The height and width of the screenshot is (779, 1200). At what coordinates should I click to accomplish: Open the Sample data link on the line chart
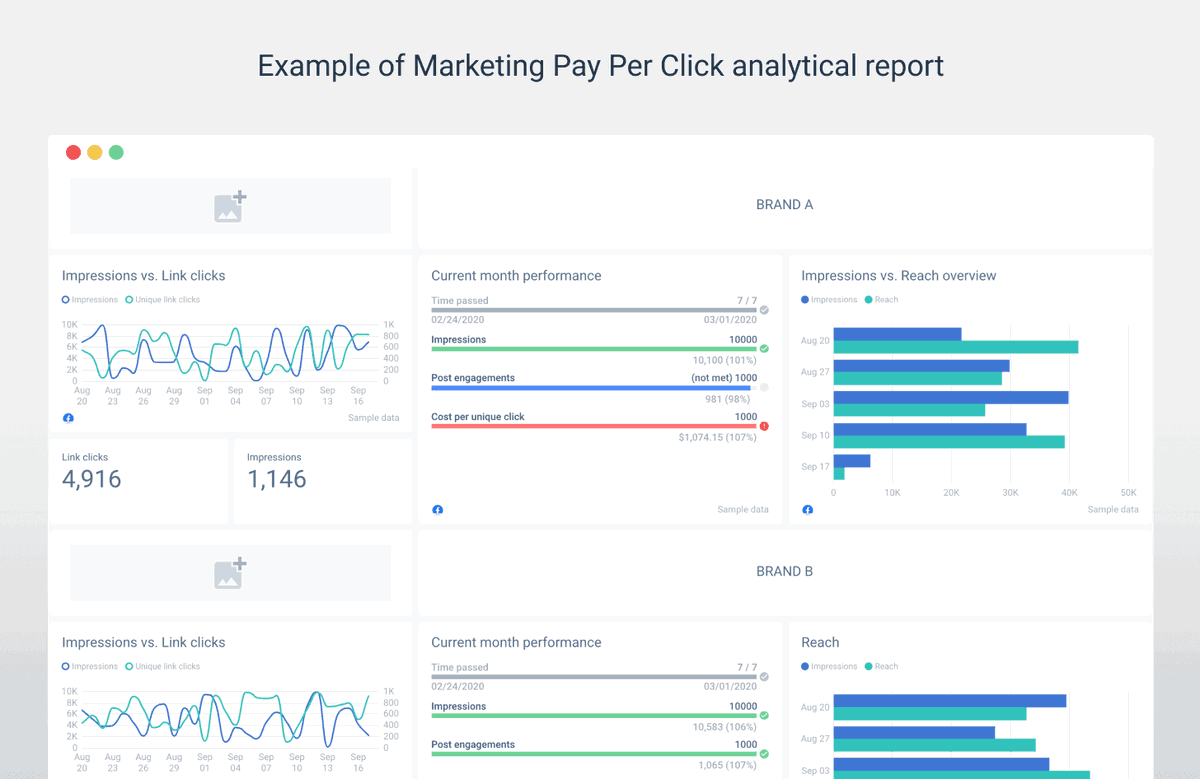tap(373, 418)
